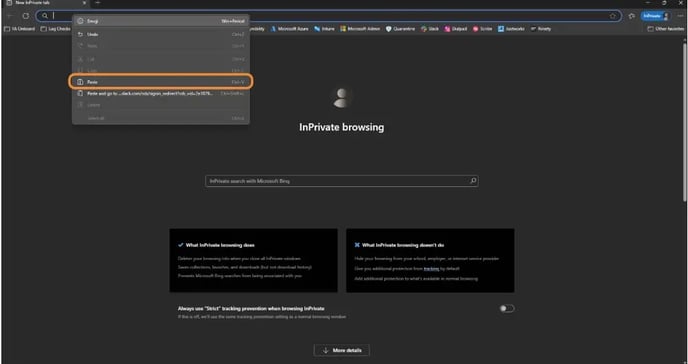Choose Emoji from the context menu
The height and width of the screenshot is (364, 688).
click(x=161, y=21)
